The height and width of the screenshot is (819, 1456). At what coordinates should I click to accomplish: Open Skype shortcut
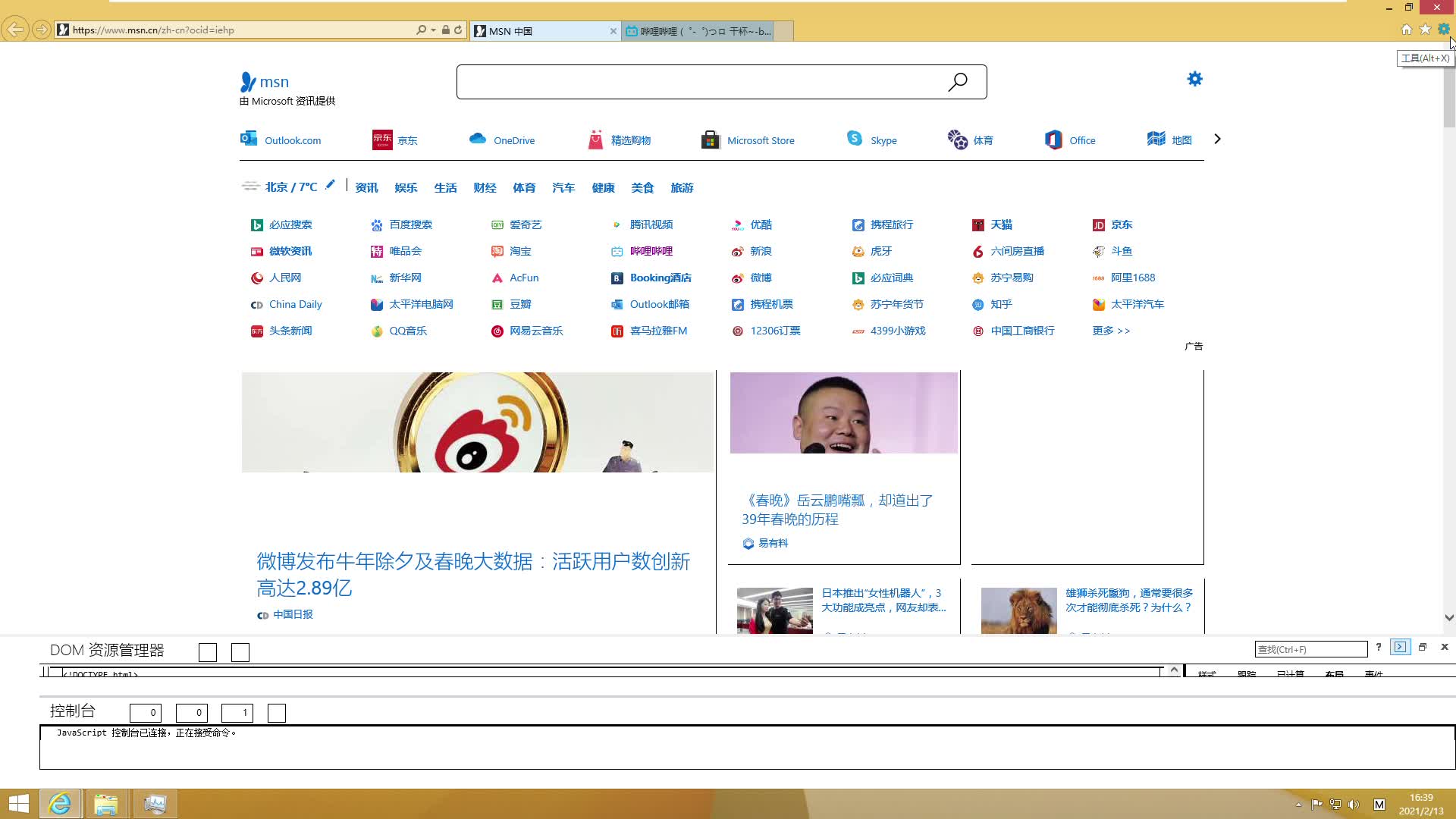pos(871,140)
